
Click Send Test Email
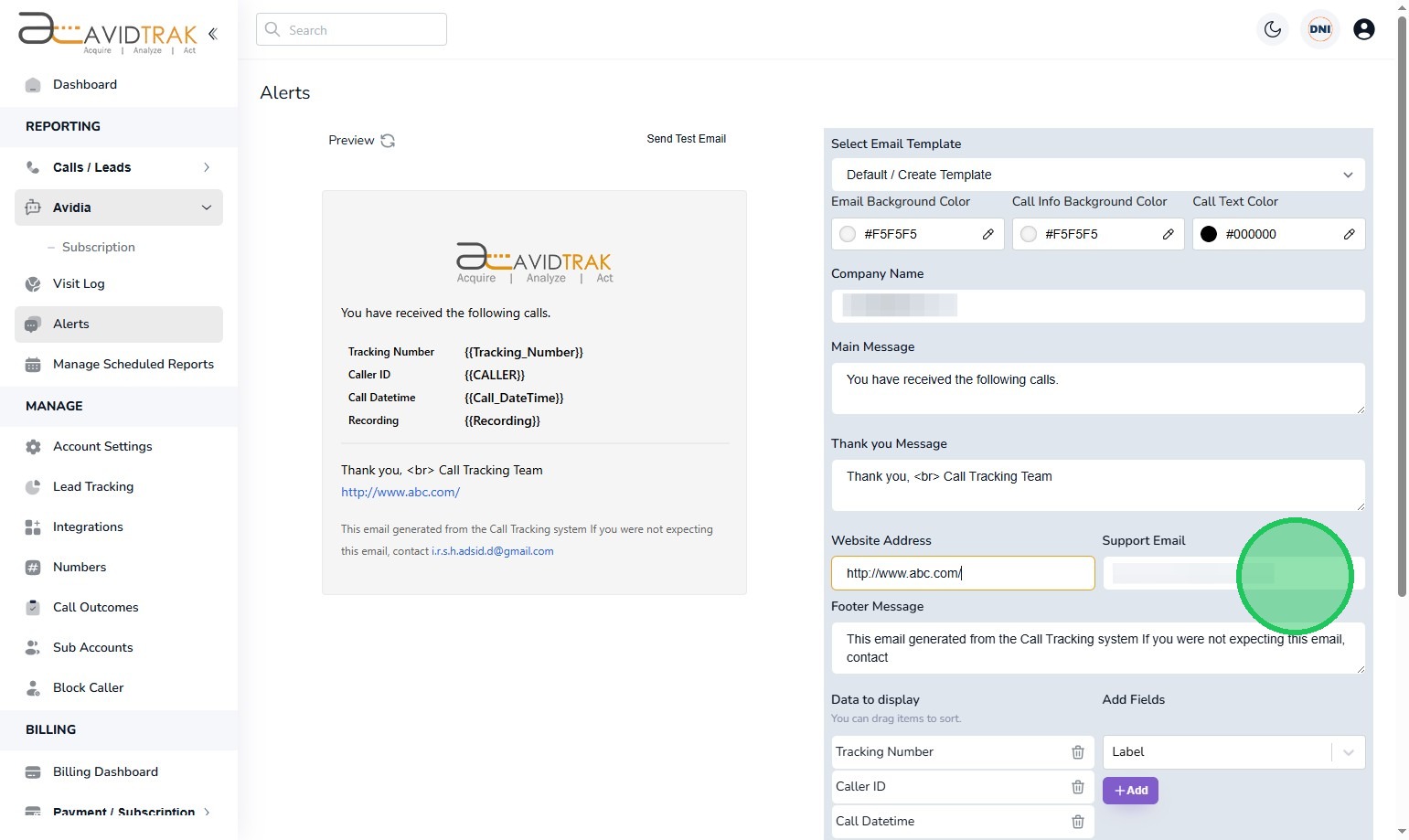click(x=686, y=139)
